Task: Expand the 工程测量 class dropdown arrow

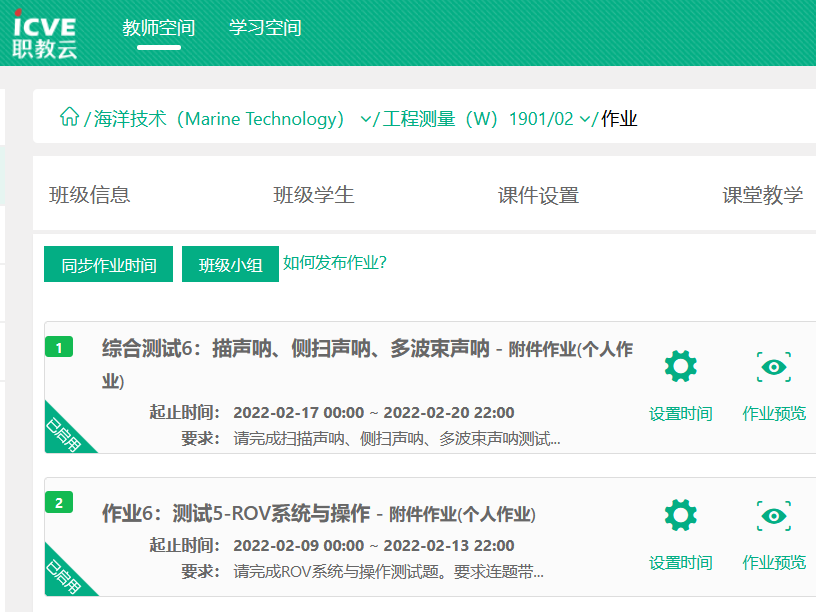Action: [585, 120]
